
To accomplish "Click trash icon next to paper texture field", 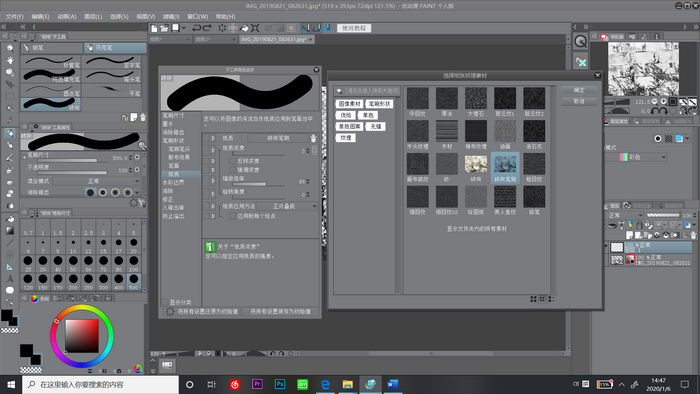I will [x=313, y=138].
